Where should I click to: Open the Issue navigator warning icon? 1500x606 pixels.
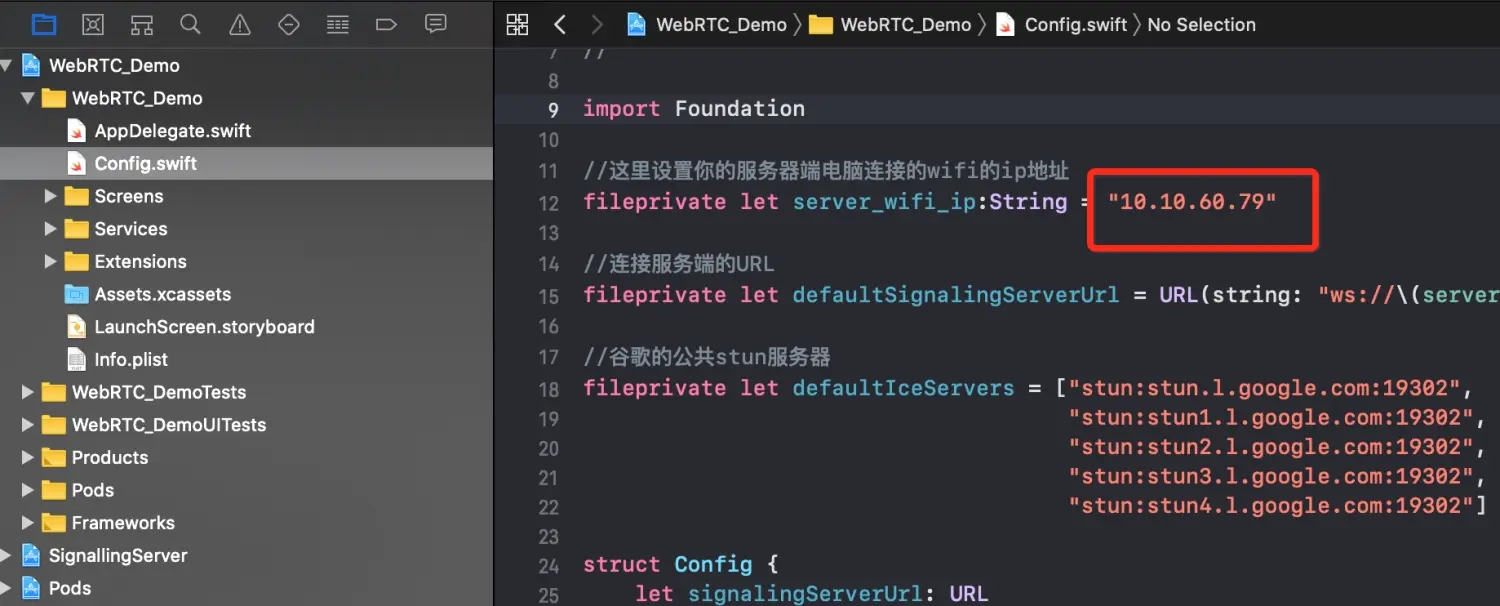[x=240, y=24]
